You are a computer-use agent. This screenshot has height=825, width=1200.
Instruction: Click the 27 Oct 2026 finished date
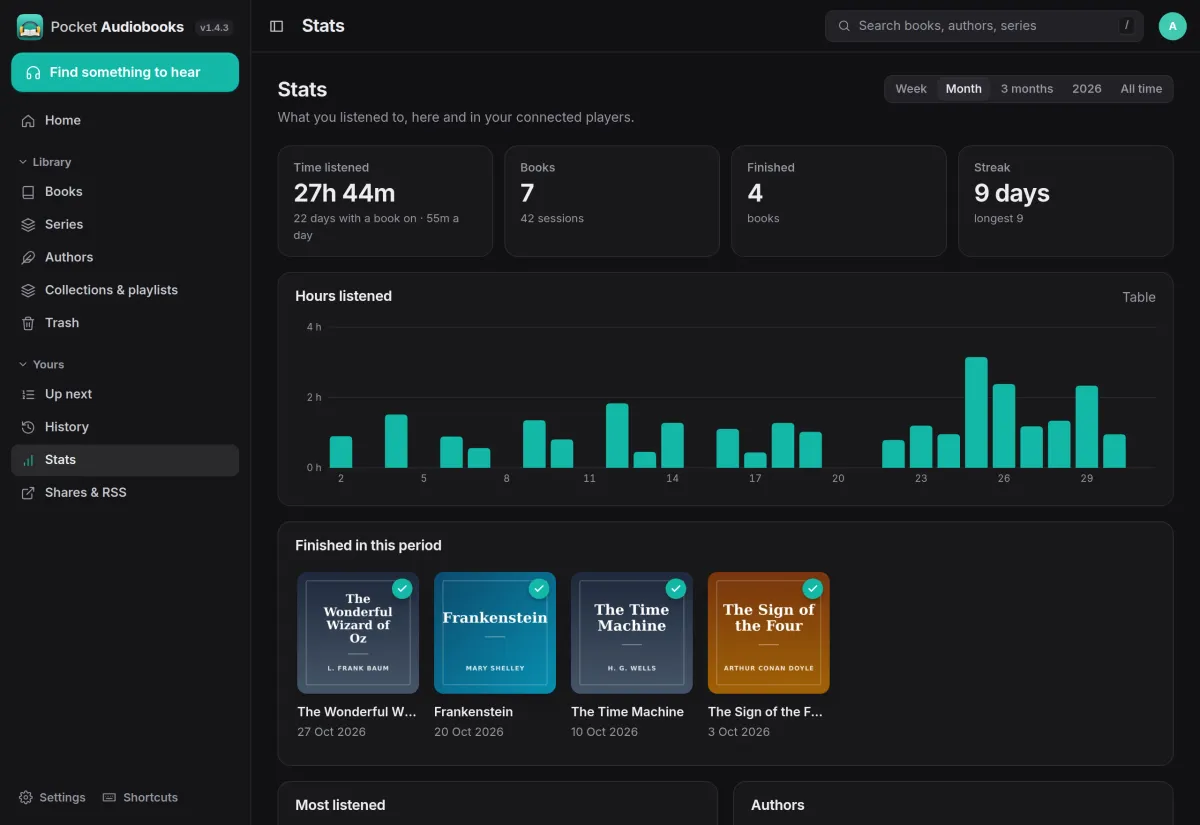coord(332,732)
